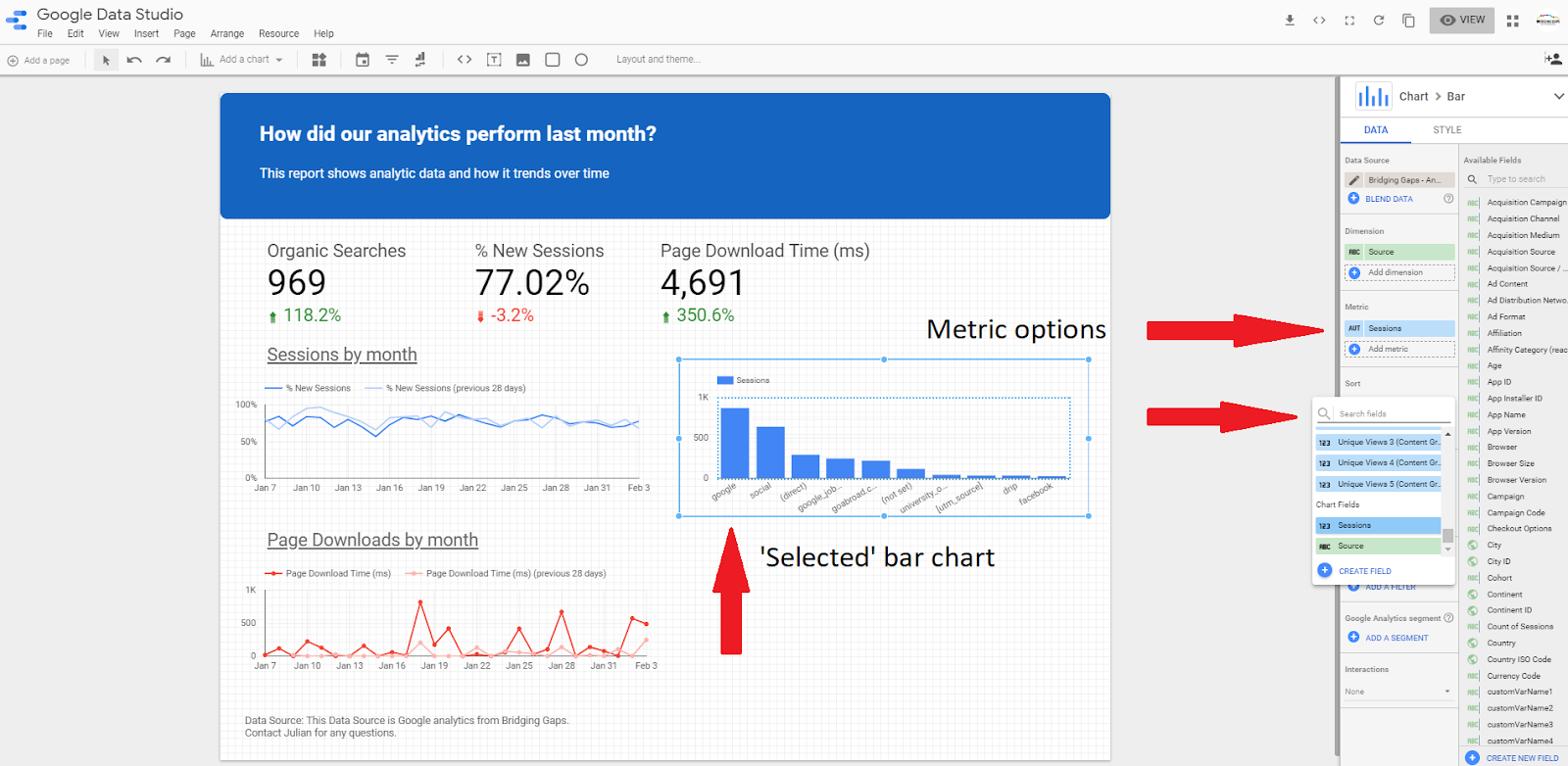Viewport: 1568px width, 766px height.
Task: Focus the Search fields input
Action: (x=1384, y=414)
